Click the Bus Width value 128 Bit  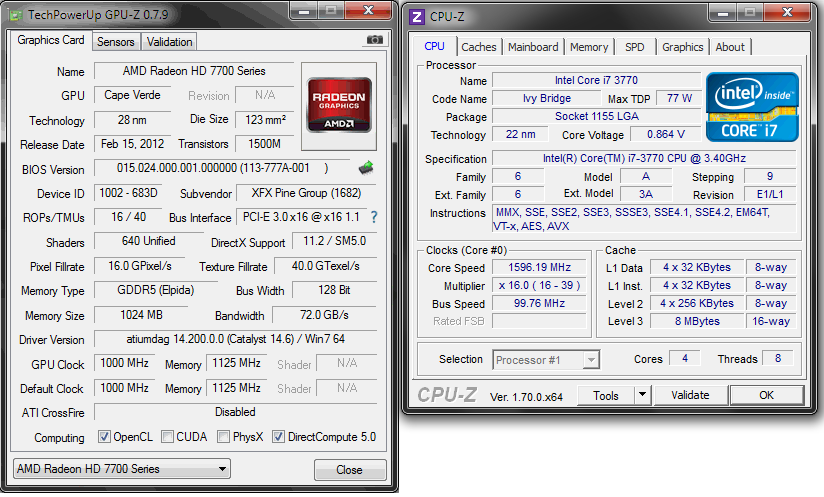(x=334, y=290)
